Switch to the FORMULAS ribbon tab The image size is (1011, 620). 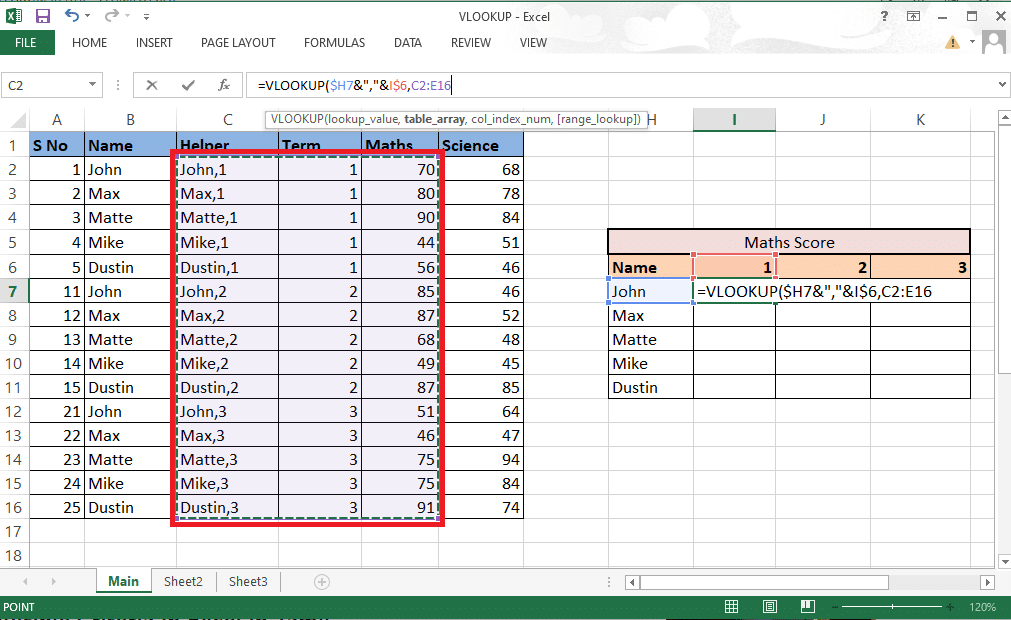pos(333,42)
